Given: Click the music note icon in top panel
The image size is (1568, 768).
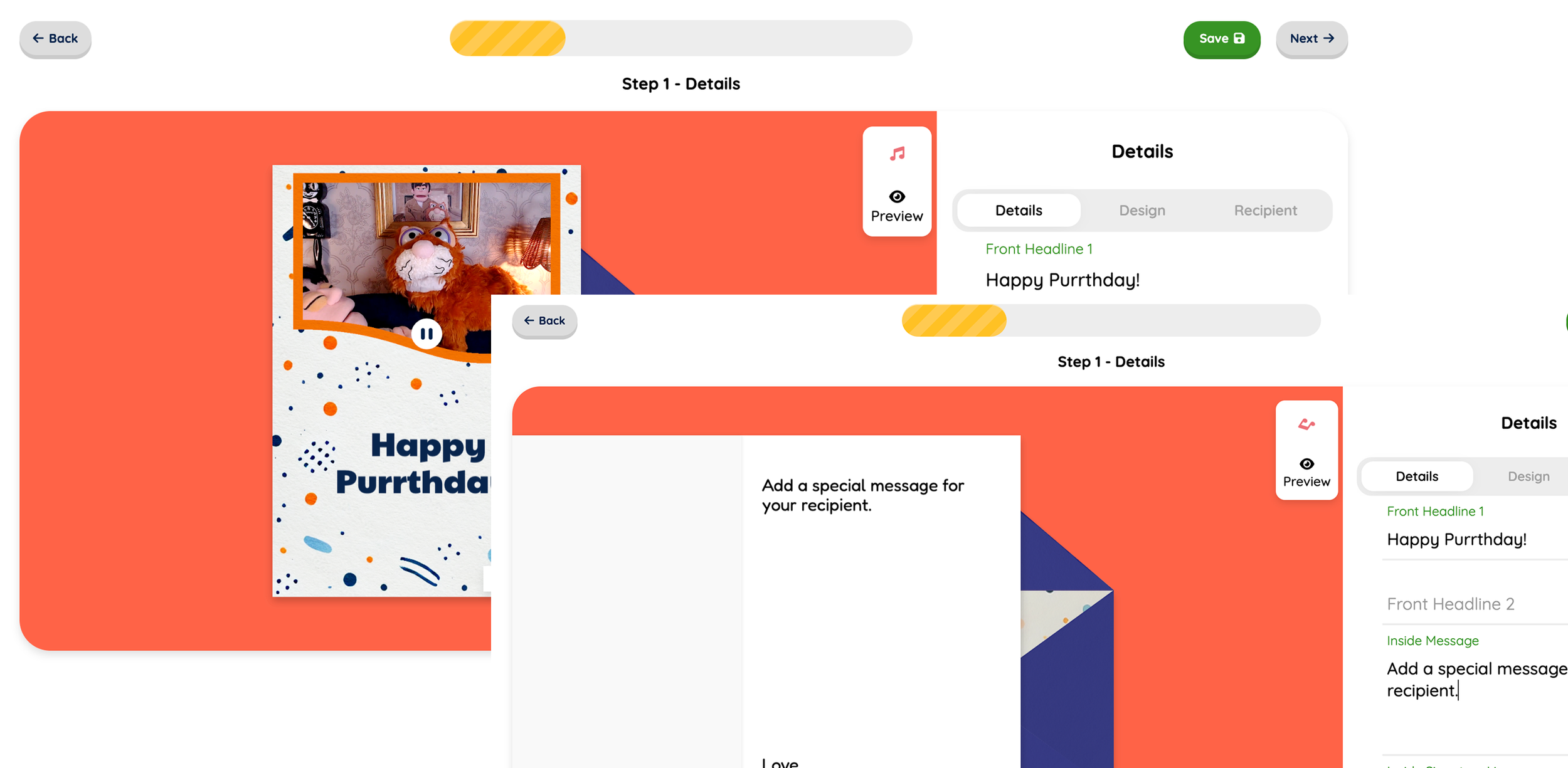Looking at the screenshot, I should point(897,154).
